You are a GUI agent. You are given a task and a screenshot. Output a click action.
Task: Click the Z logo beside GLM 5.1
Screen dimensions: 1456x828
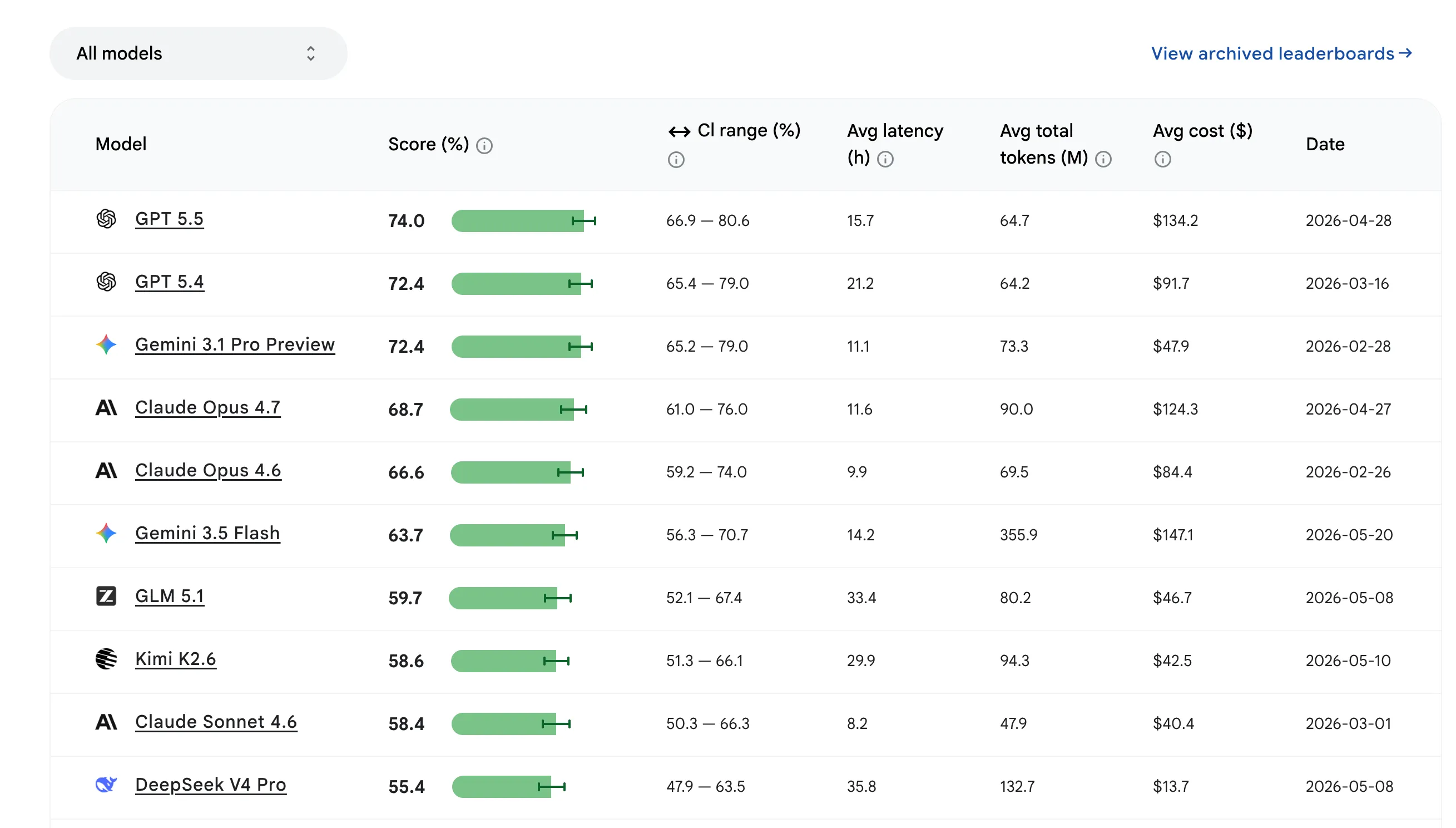pyautogui.click(x=106, y=597)
